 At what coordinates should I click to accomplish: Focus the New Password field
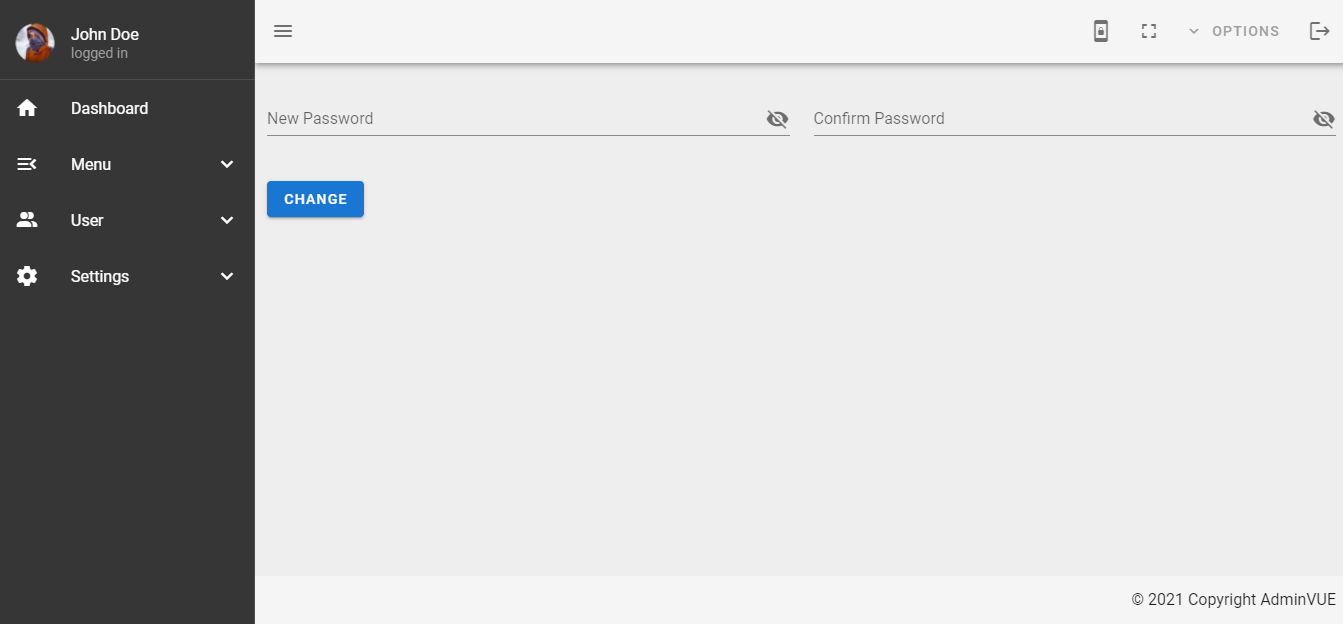click(x=512, y=119)
